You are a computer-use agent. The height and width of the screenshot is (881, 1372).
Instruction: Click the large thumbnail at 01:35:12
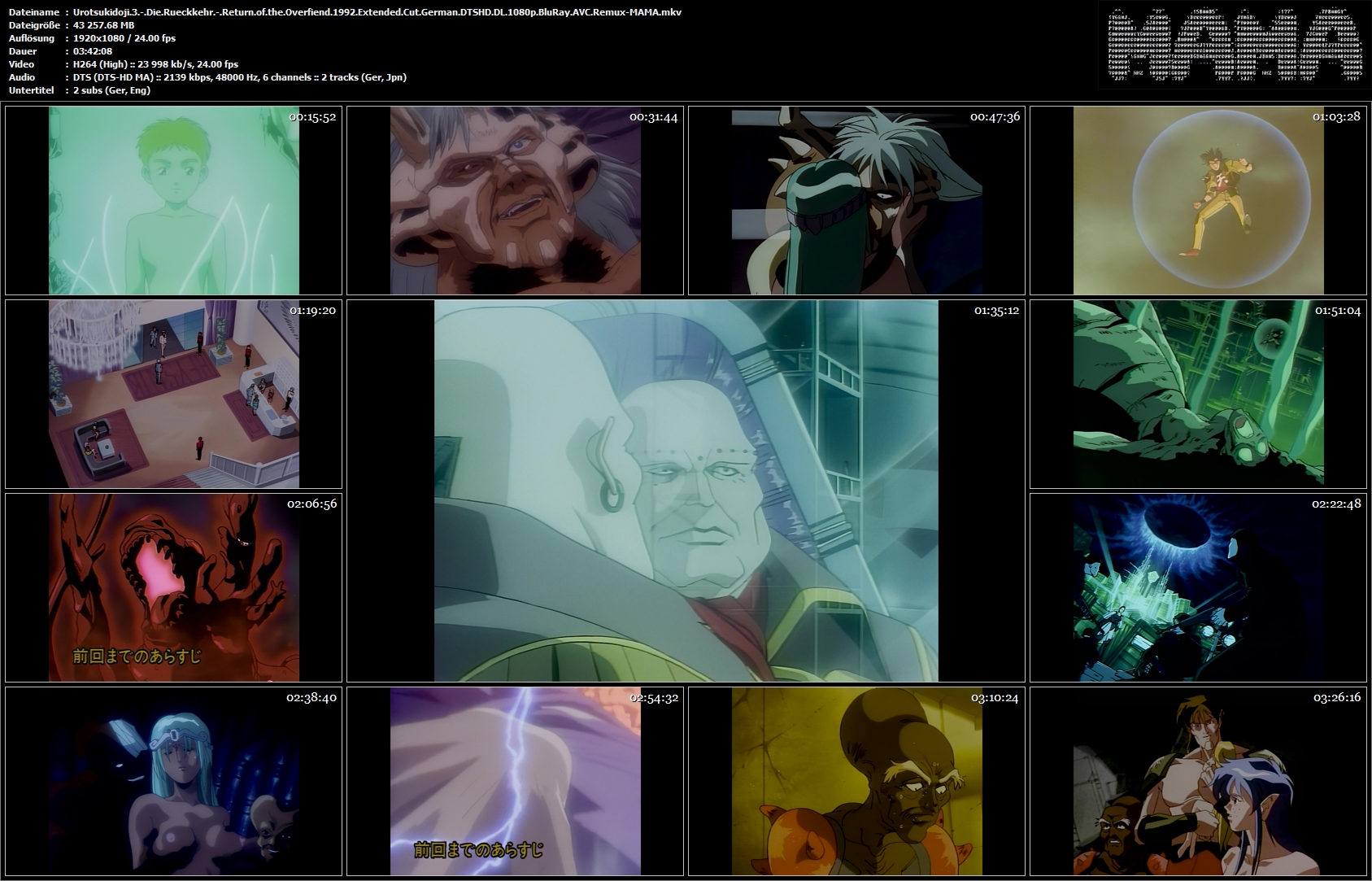tap(686, 491)
